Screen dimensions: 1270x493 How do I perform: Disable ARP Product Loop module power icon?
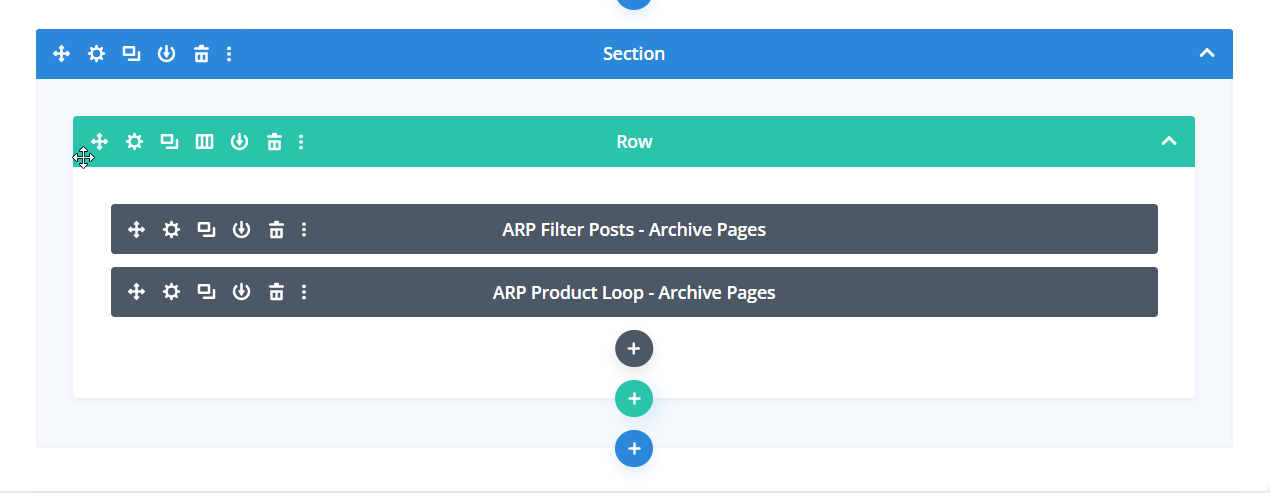pos(241,292)
